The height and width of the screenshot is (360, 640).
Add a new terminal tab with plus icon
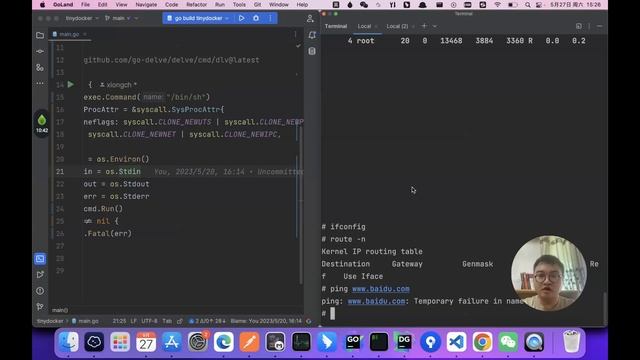424,26
